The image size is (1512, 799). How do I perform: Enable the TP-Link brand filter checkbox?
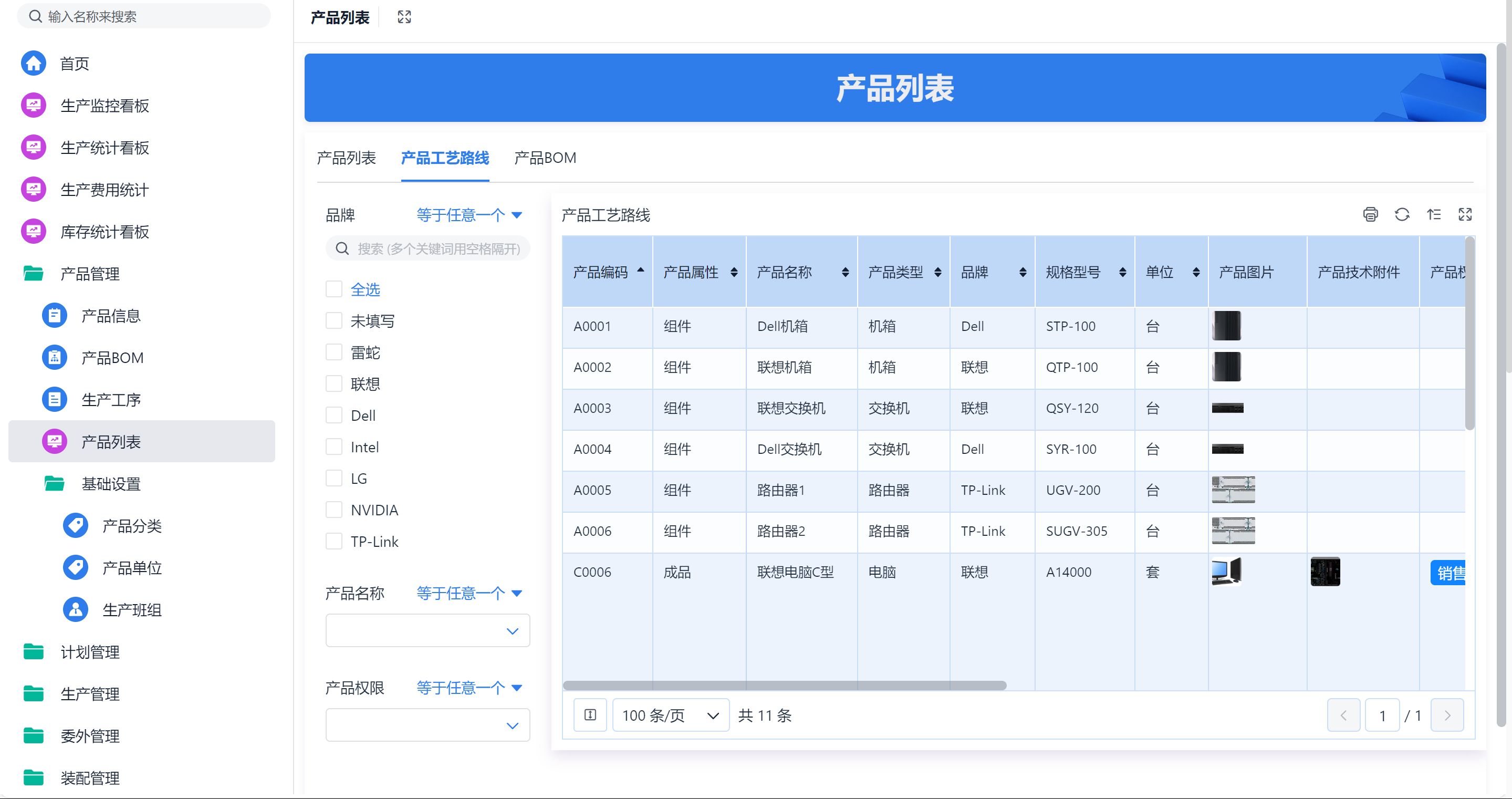click(x=334, y=541)
